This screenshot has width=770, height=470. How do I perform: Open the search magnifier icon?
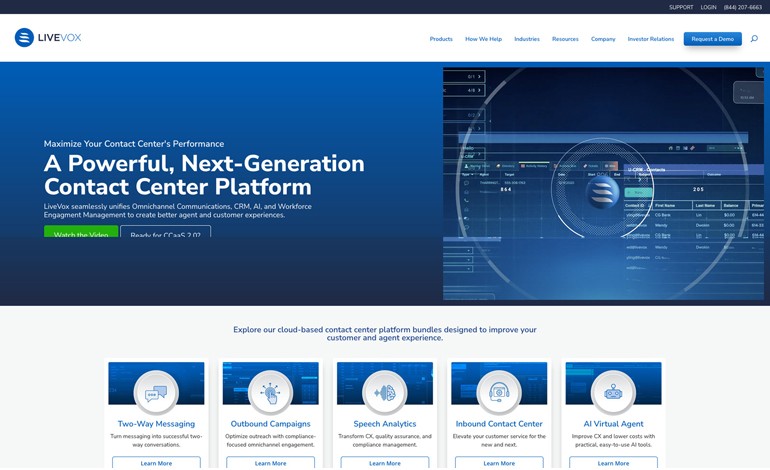pos(754,39)
